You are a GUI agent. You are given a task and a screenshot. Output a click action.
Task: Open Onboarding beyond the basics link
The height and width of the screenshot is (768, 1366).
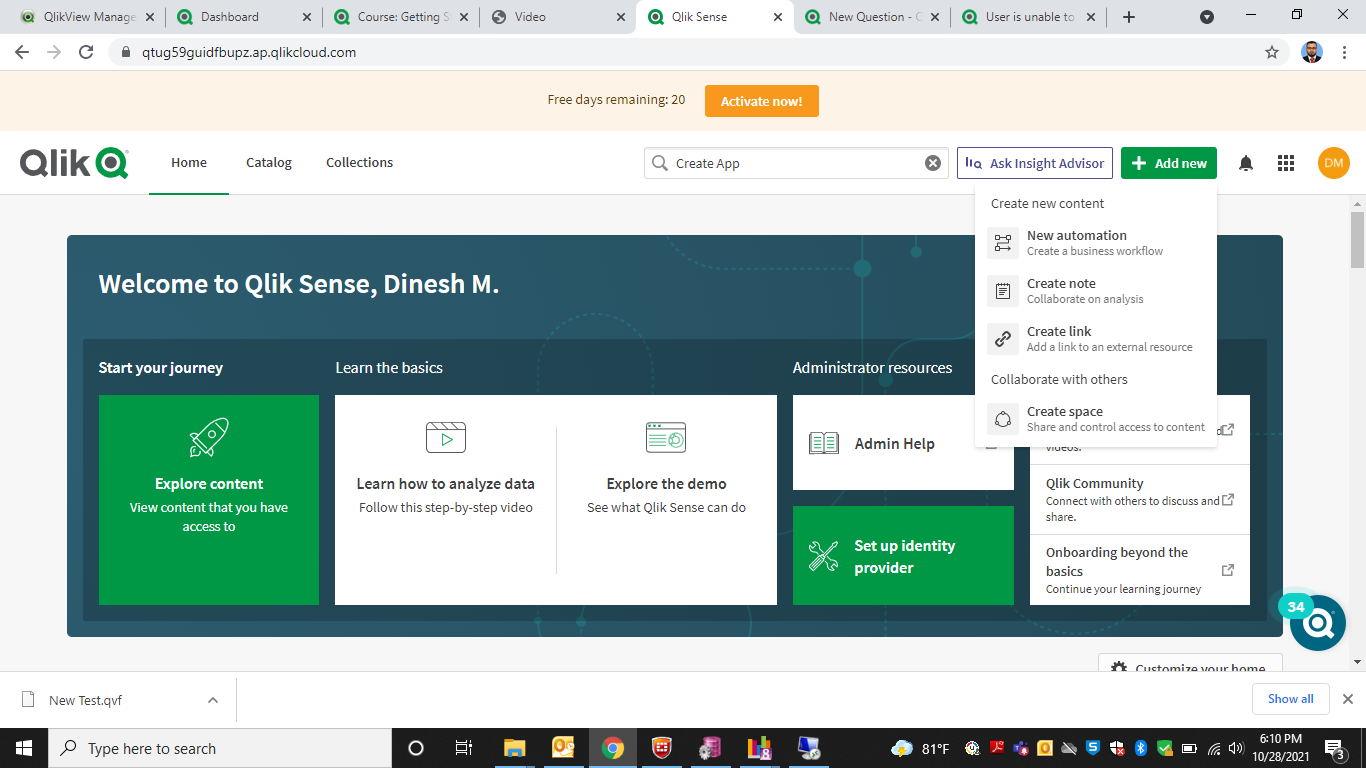(1140, 570)
